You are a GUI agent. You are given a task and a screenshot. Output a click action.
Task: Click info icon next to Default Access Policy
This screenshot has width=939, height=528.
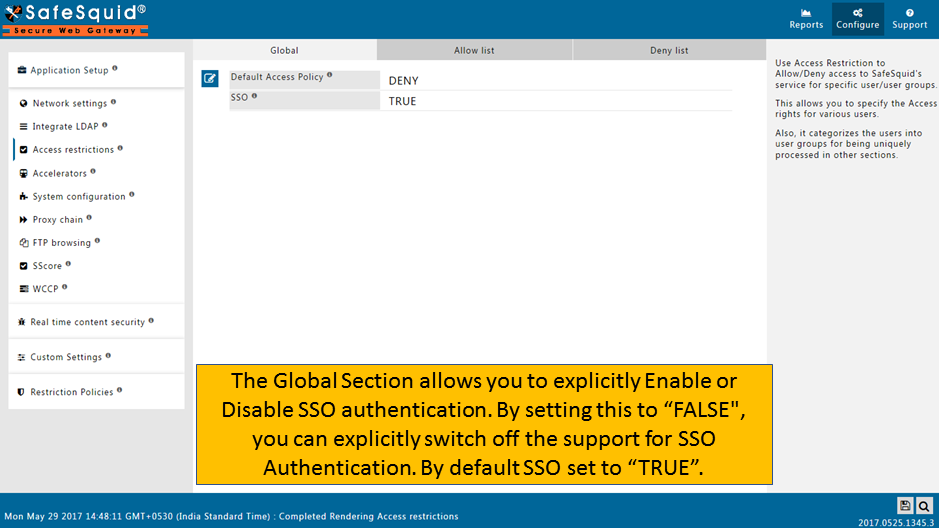(x=329, y=75)
